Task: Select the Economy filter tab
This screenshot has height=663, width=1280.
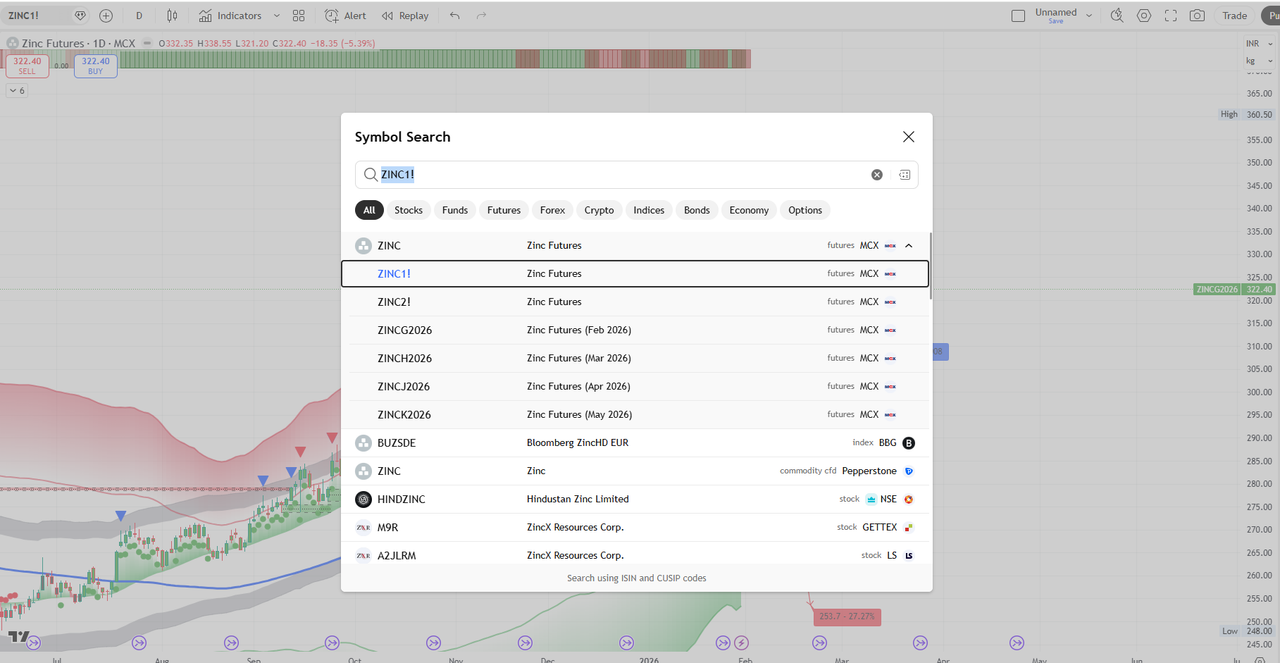Action: point(749,210)
